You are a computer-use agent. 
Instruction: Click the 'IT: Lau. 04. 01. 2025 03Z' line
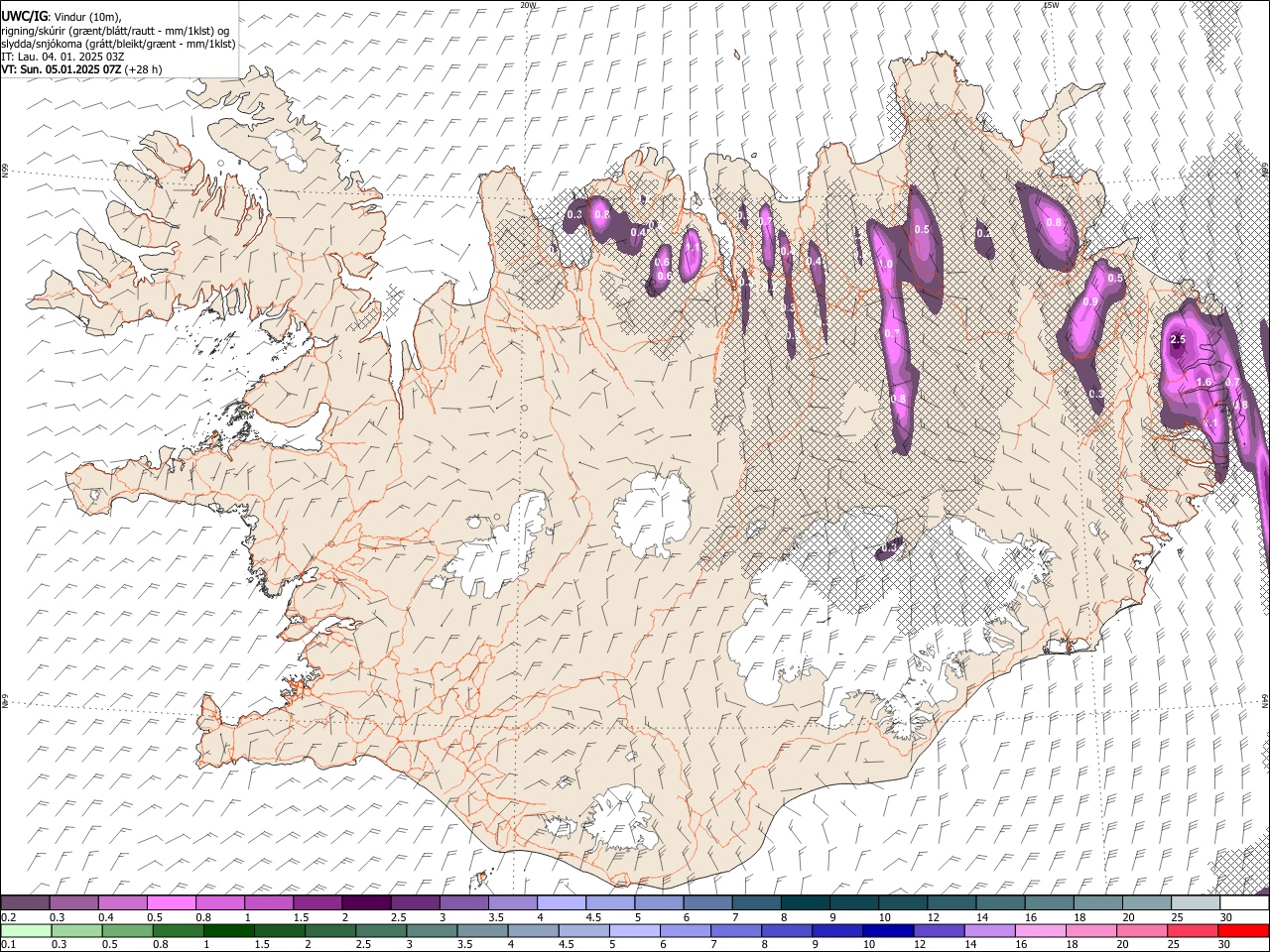tap(63, 57)
